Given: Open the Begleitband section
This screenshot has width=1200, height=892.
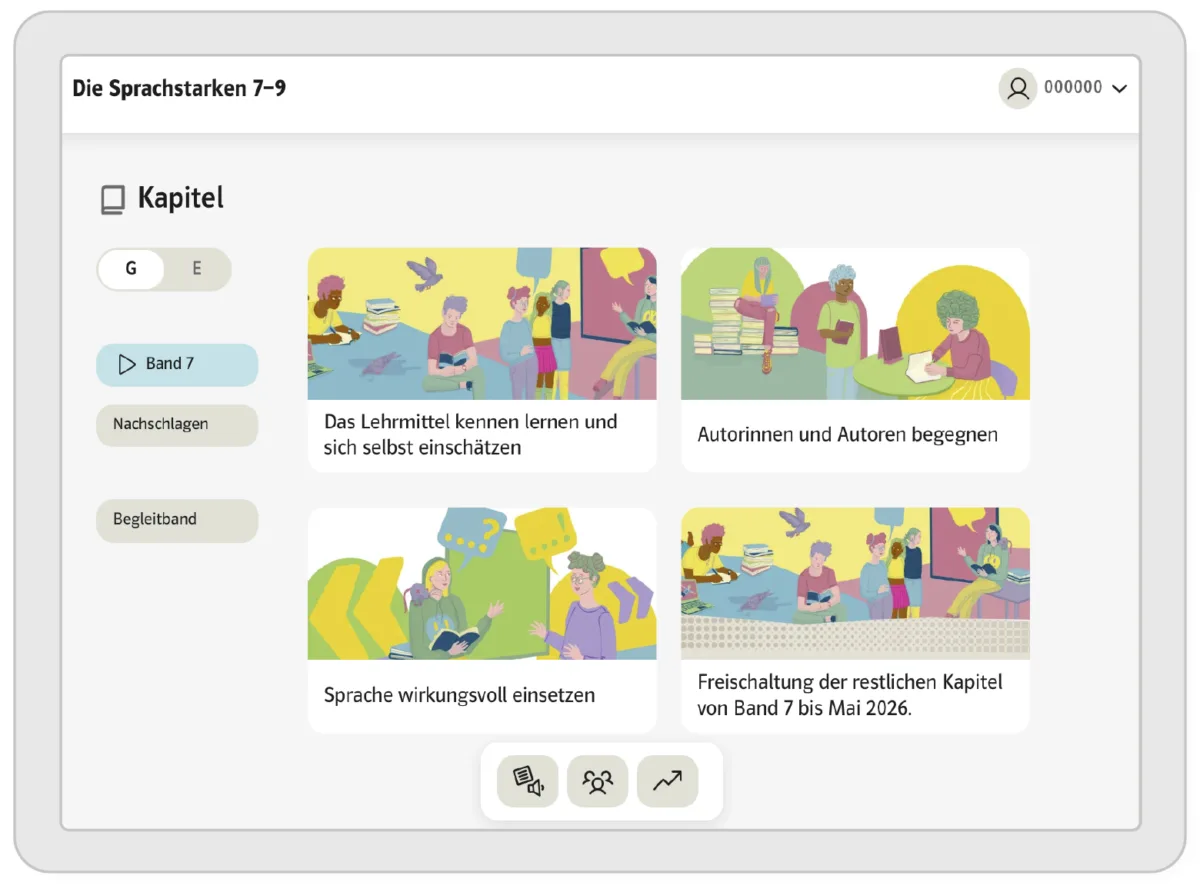Looking at the screenshot, I should pyautogui.click(x=177, y=520).
